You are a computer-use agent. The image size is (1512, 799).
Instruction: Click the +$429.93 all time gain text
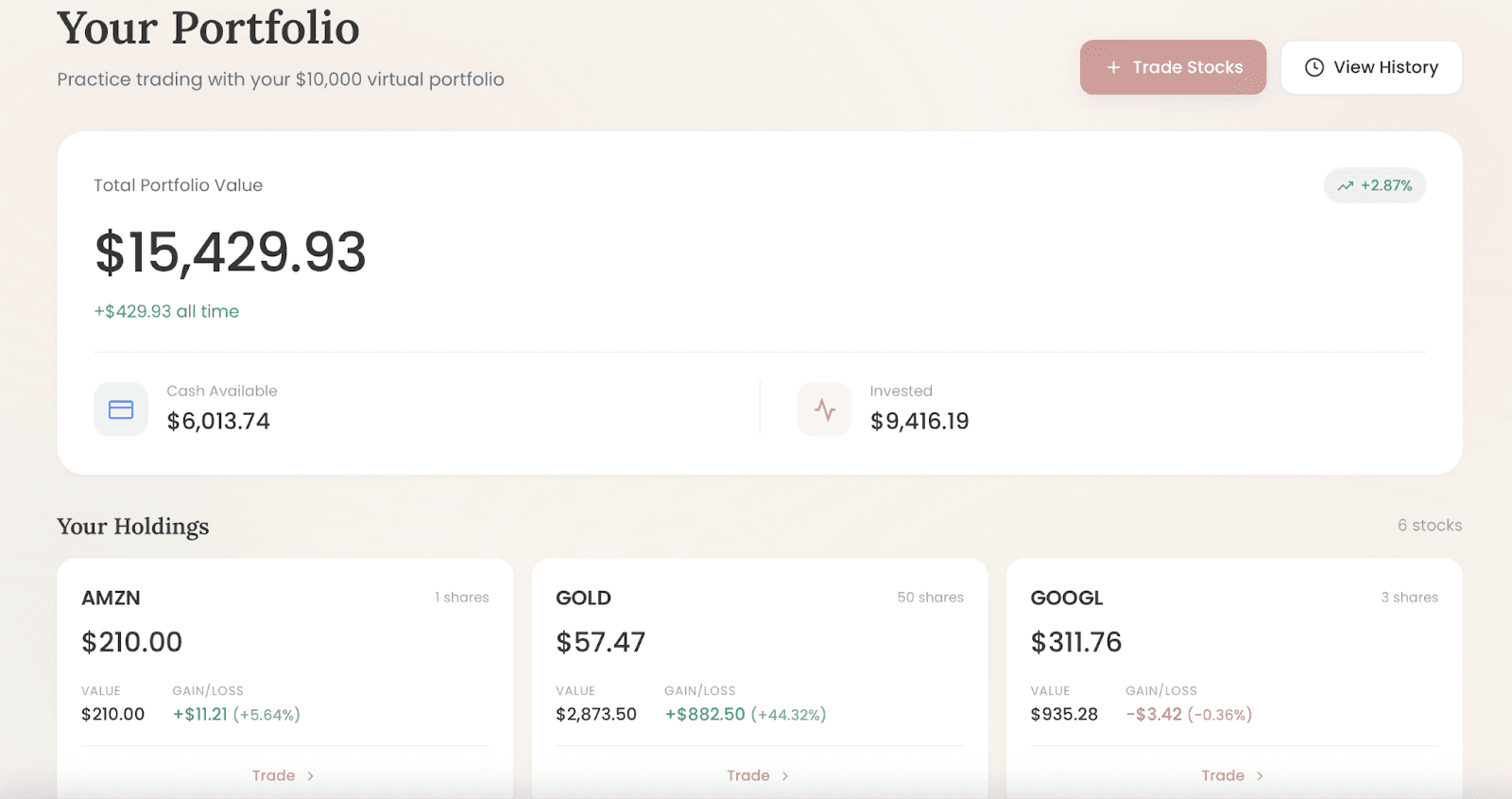coord(166,311)
